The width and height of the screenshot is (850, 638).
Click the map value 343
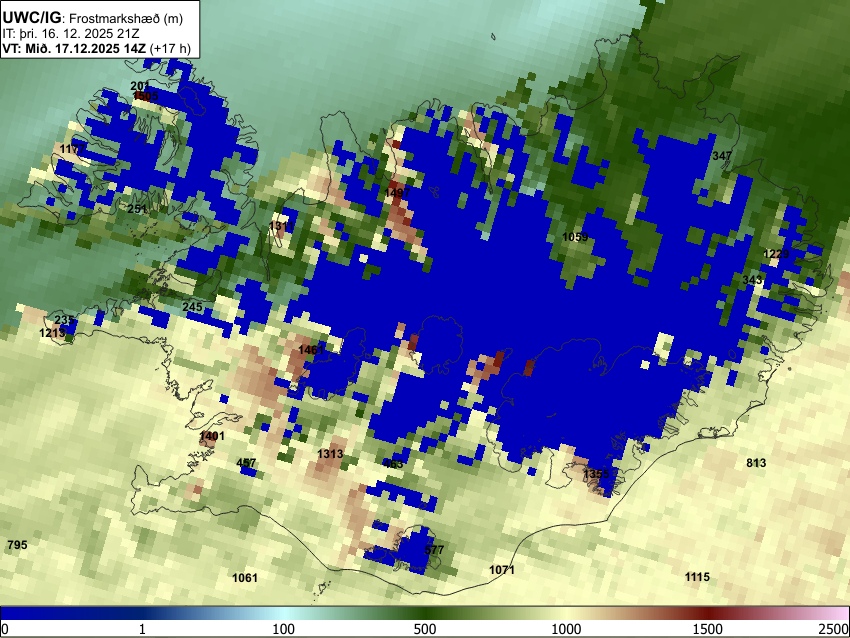pyautogui.click(x=752, y=280)
